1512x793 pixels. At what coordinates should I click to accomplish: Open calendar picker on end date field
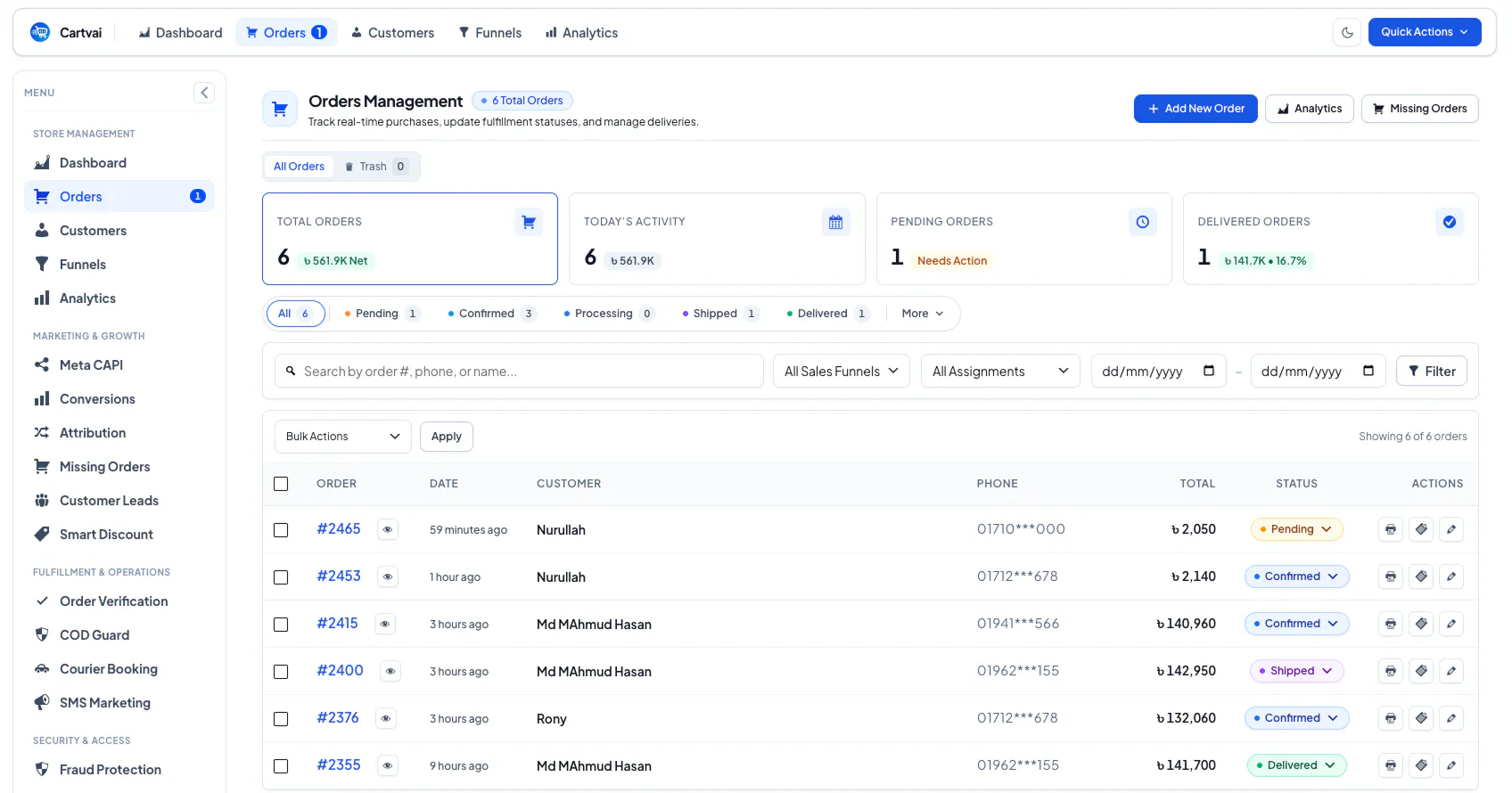pos(1368,371)
